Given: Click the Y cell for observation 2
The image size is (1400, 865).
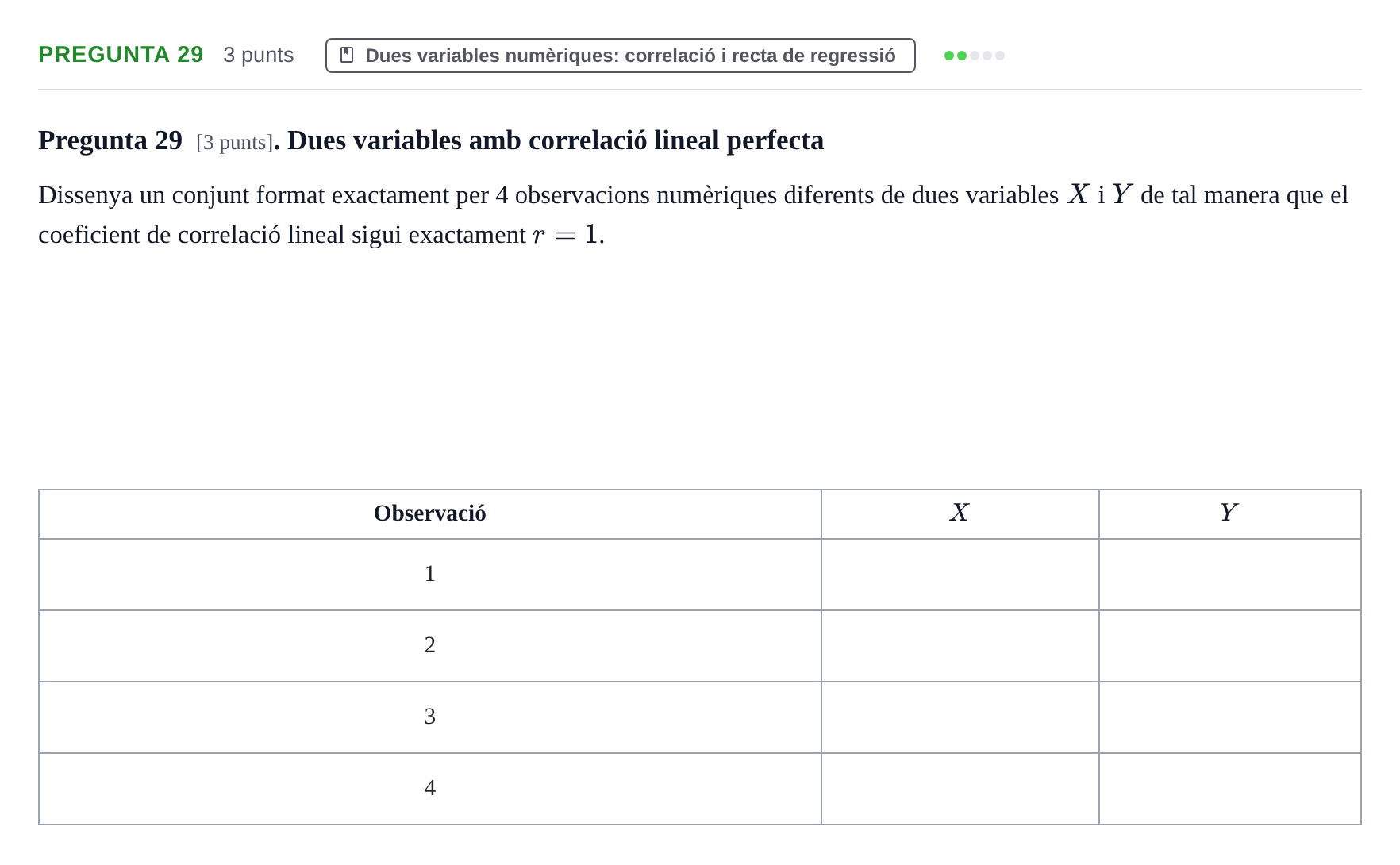Looking at the screenshot, I should tap(1230, 646).
